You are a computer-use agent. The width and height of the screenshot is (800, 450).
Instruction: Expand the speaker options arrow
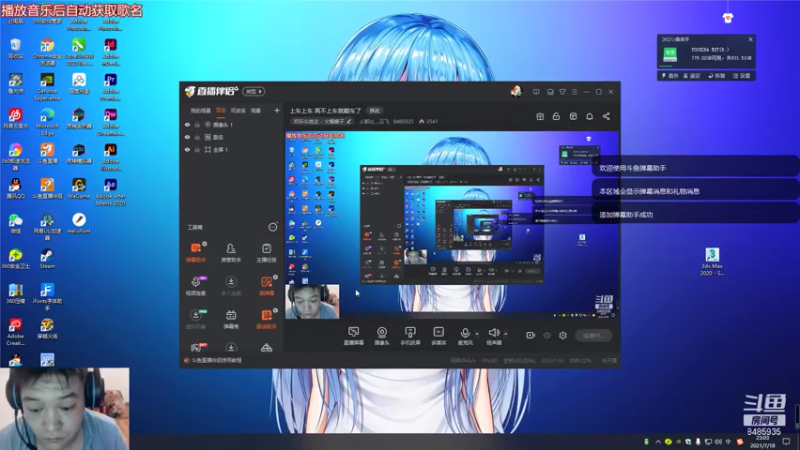click(506, 334)
